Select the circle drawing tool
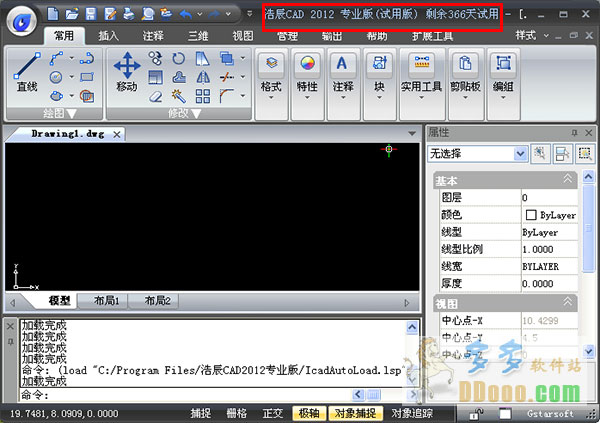This screenshot has height=423, width=600. 56,77
